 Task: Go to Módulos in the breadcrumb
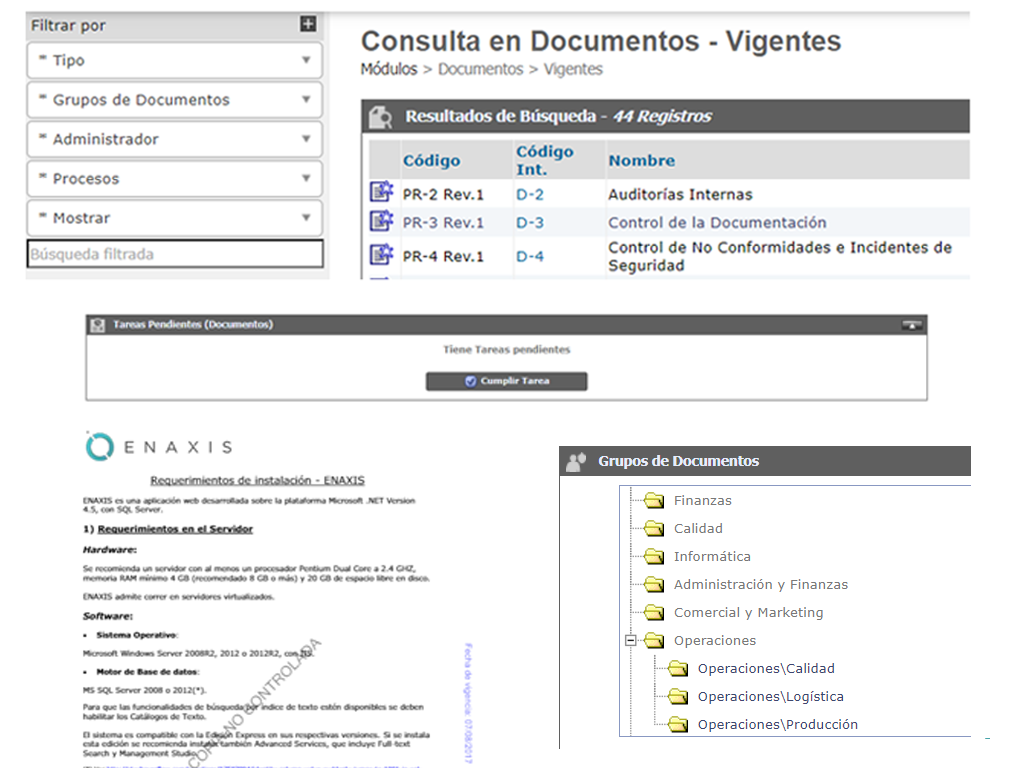(x=389, y=69)
